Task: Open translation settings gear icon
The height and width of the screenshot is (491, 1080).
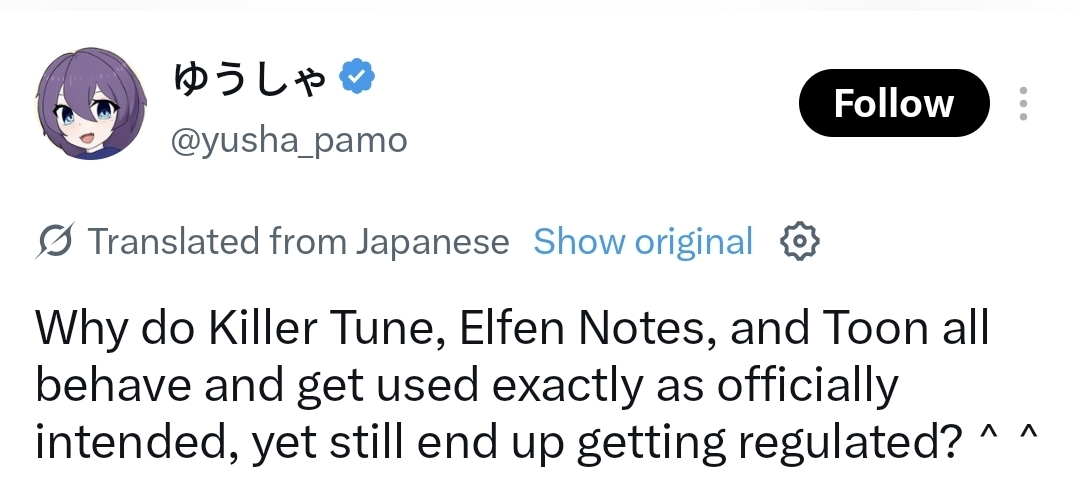Action: point(800,241)
